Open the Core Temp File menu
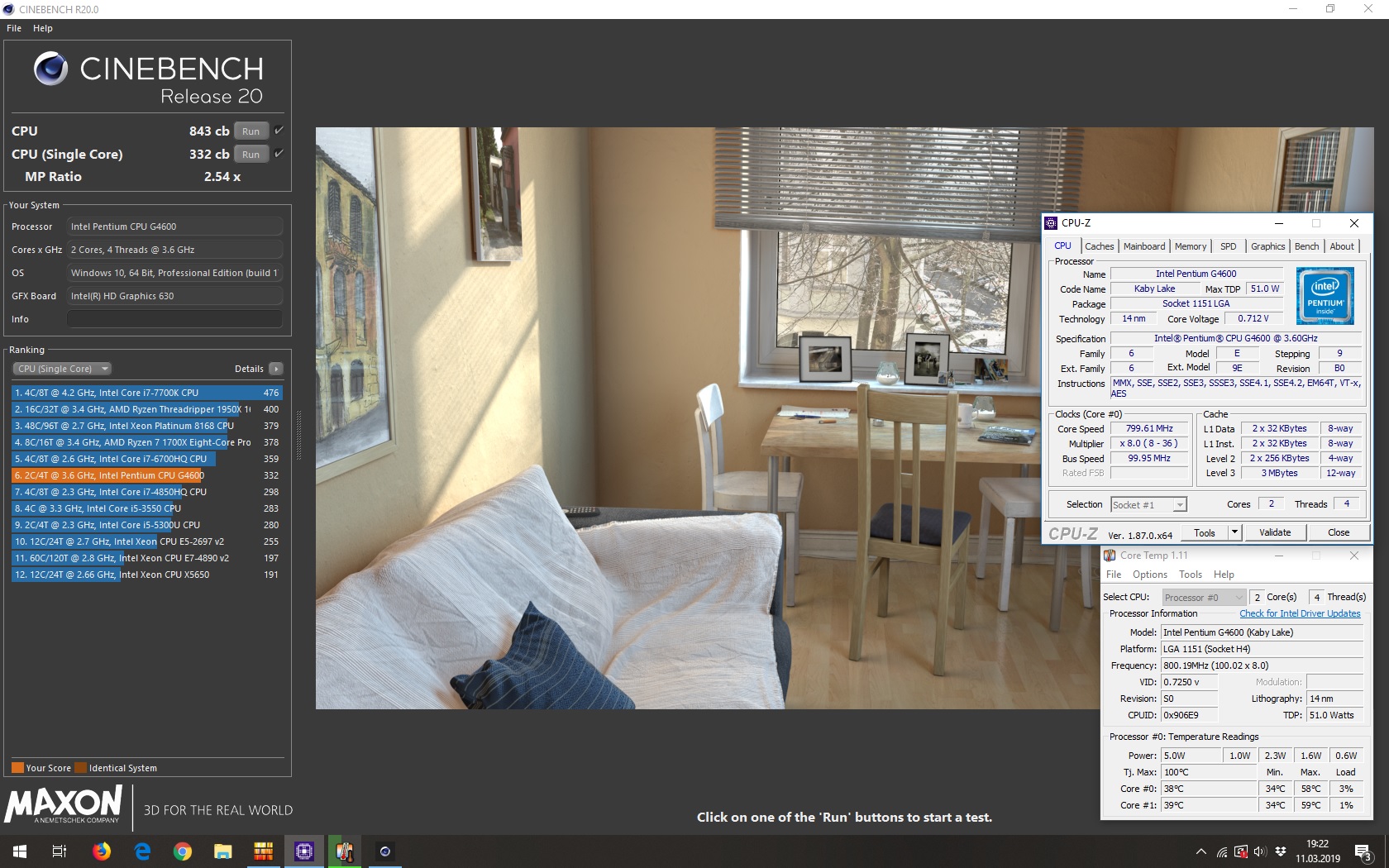1389x868 pixels. (x=1114, y=575)
